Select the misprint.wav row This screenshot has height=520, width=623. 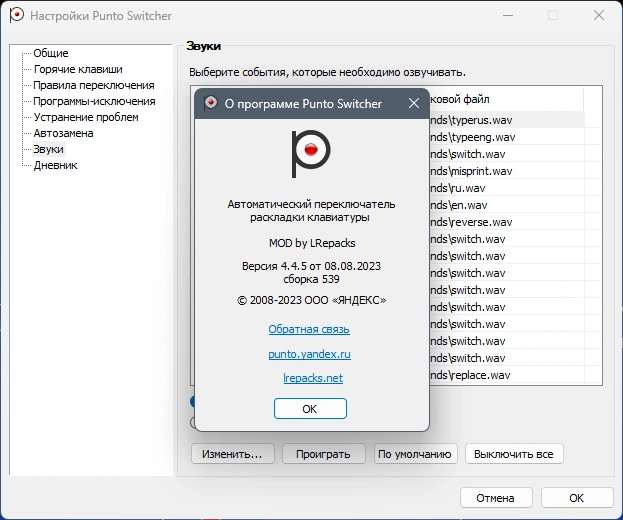coord(507,171)
